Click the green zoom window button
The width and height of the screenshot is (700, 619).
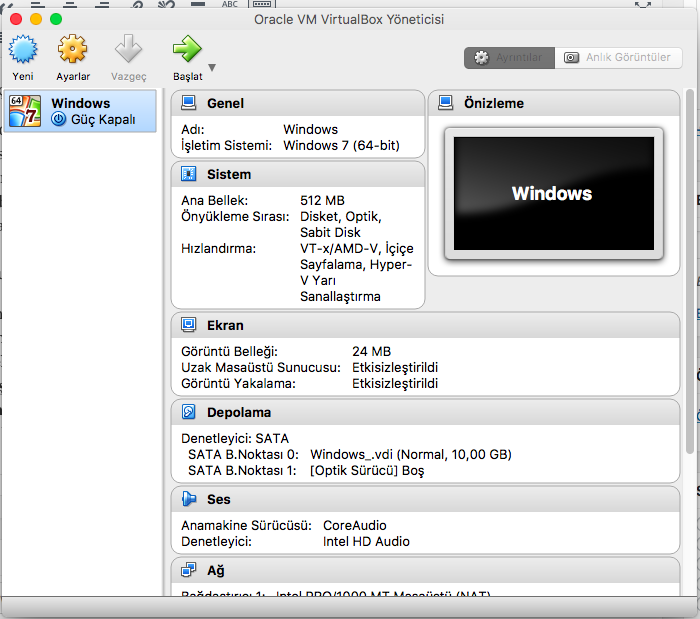(x=56, y=19)
